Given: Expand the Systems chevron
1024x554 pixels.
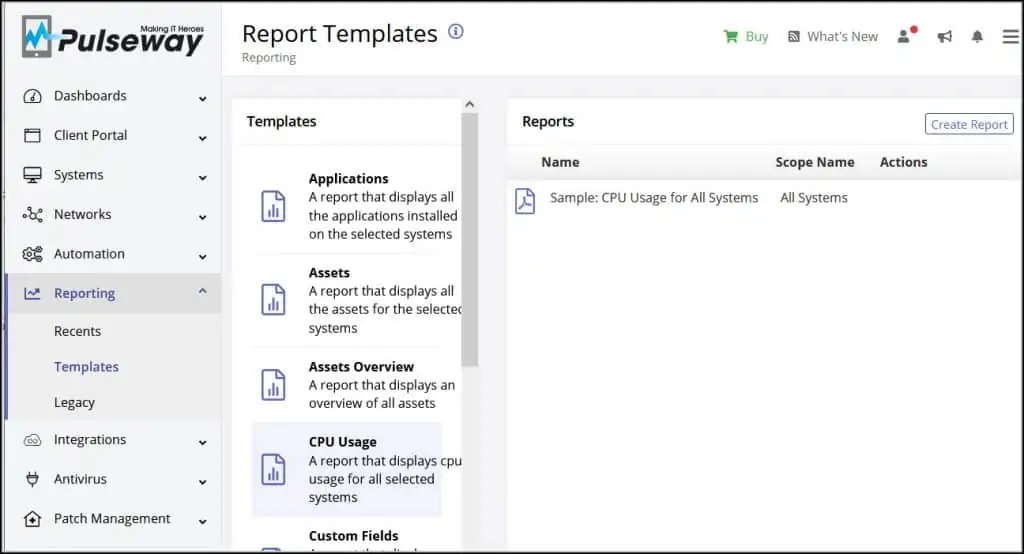Looking at the screenshot, I should pos(202,178).
